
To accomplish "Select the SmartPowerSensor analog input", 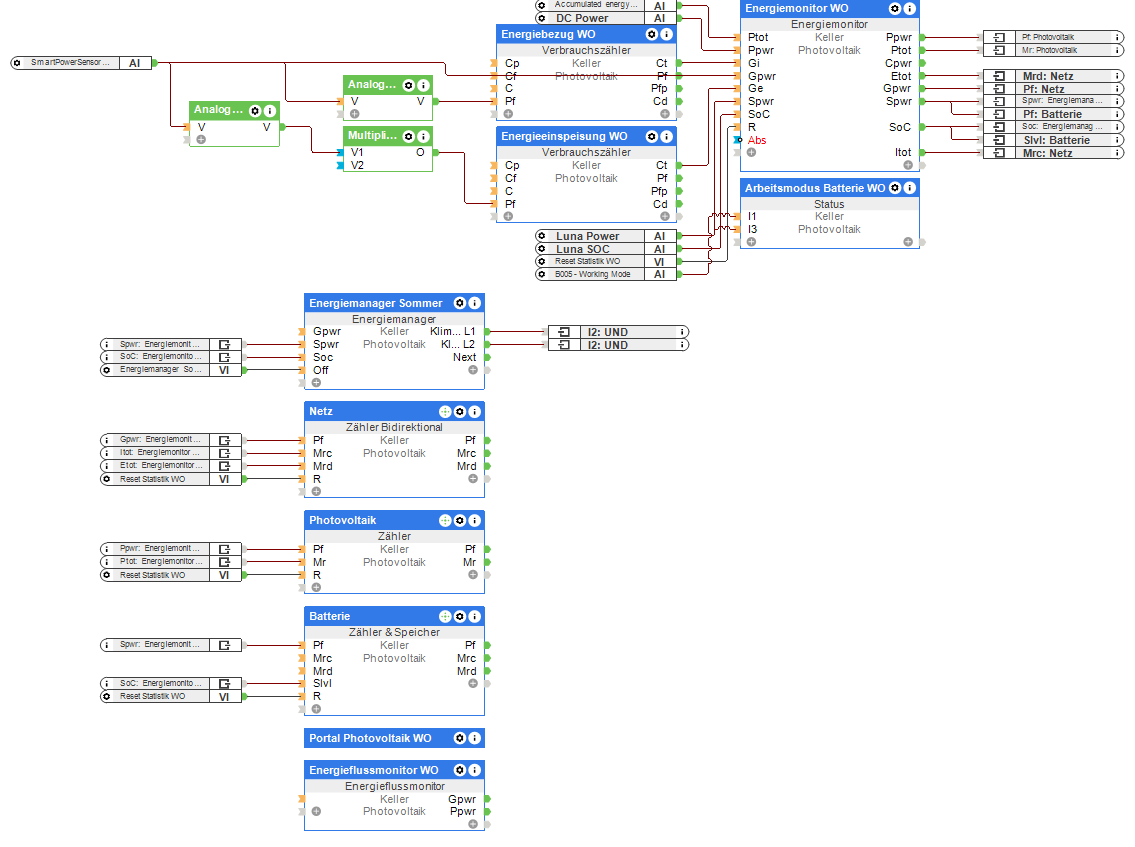I will (x=83, y=63).
